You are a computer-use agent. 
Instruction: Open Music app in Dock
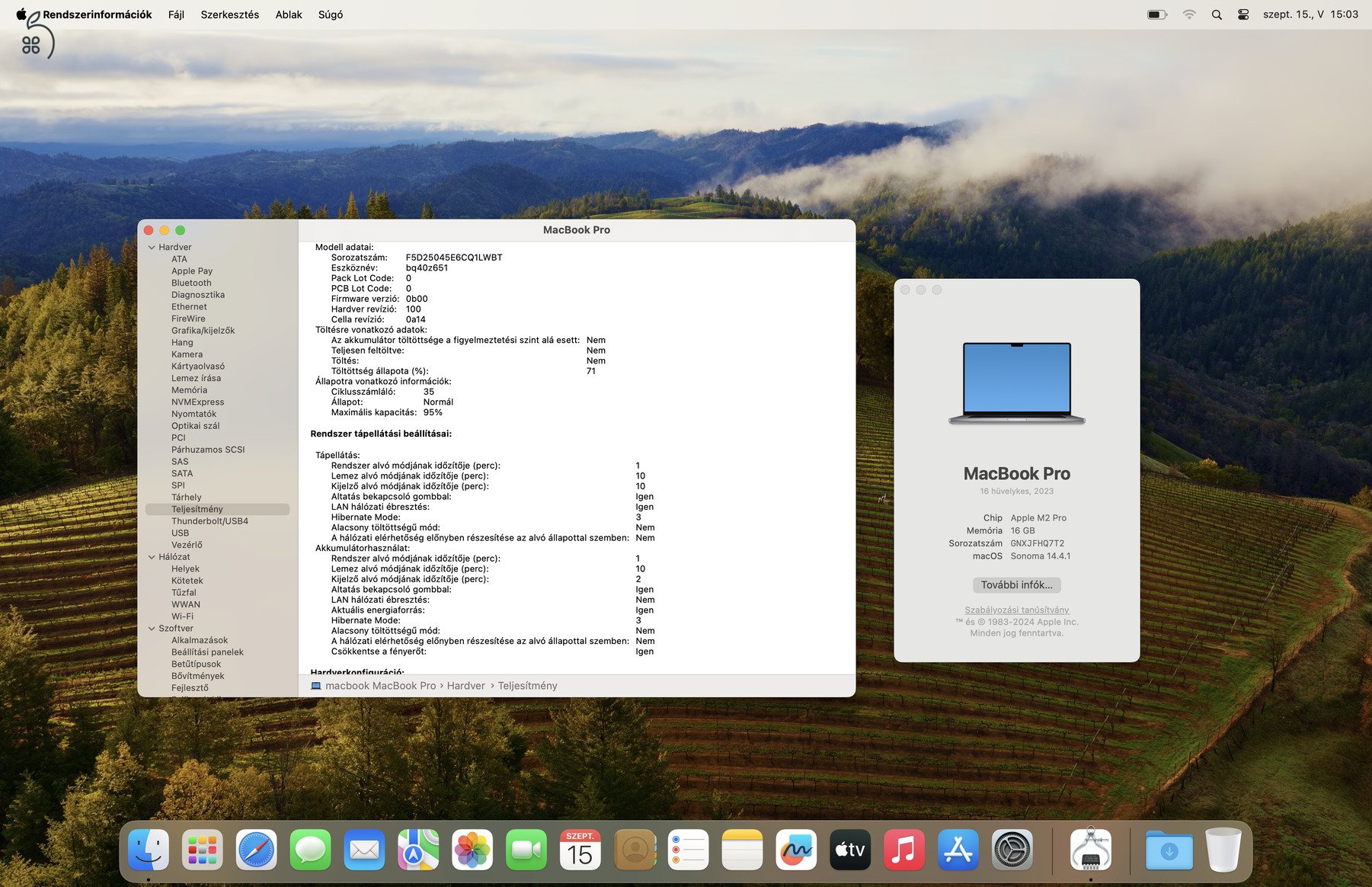[x=904, y=850]
